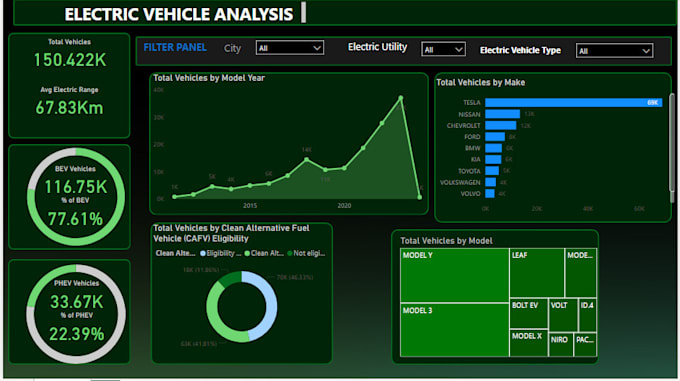Click the 14K data point on the line chart
The image size is (680, 381).
[307, 160]
